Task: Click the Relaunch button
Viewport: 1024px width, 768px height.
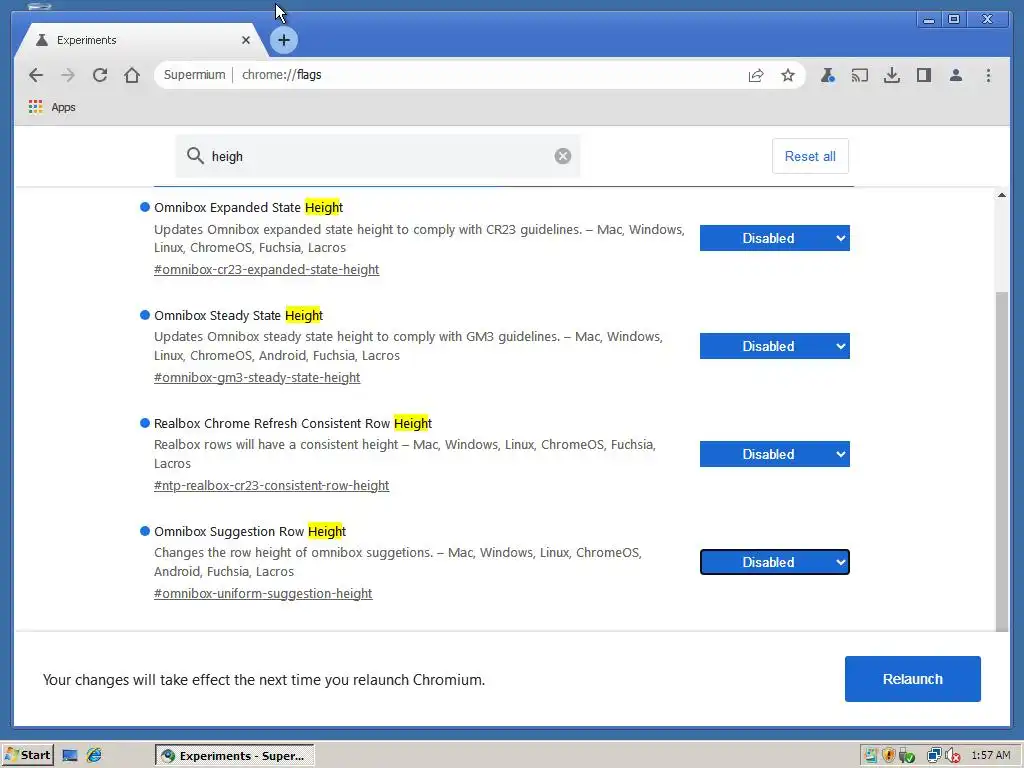Action: pyautogui.click(x=912, y=679)
